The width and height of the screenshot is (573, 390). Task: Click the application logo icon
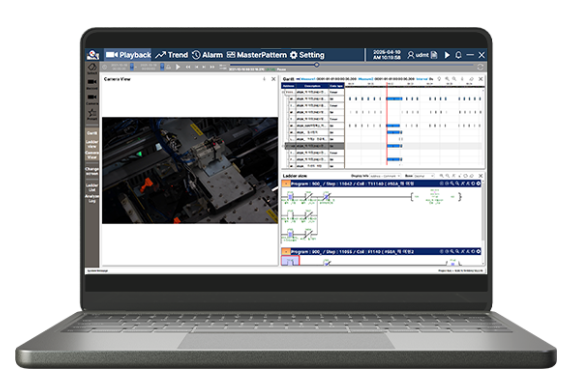pos(93,55)
